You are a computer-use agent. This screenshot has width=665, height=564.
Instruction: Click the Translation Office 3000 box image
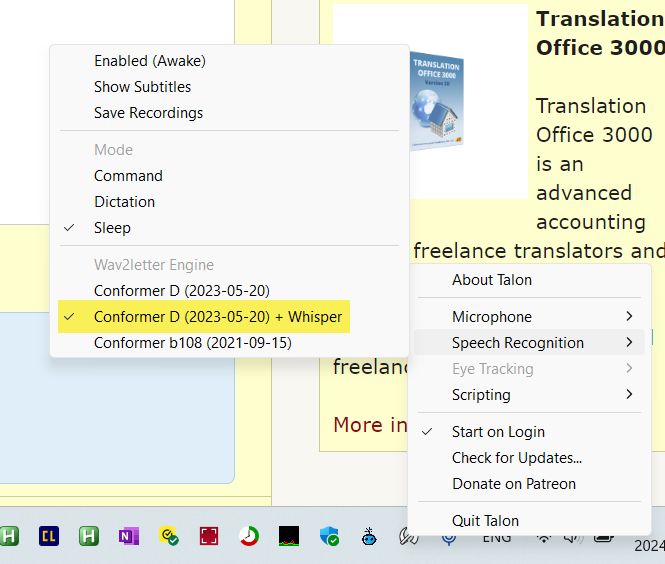(x=436, y=101)
